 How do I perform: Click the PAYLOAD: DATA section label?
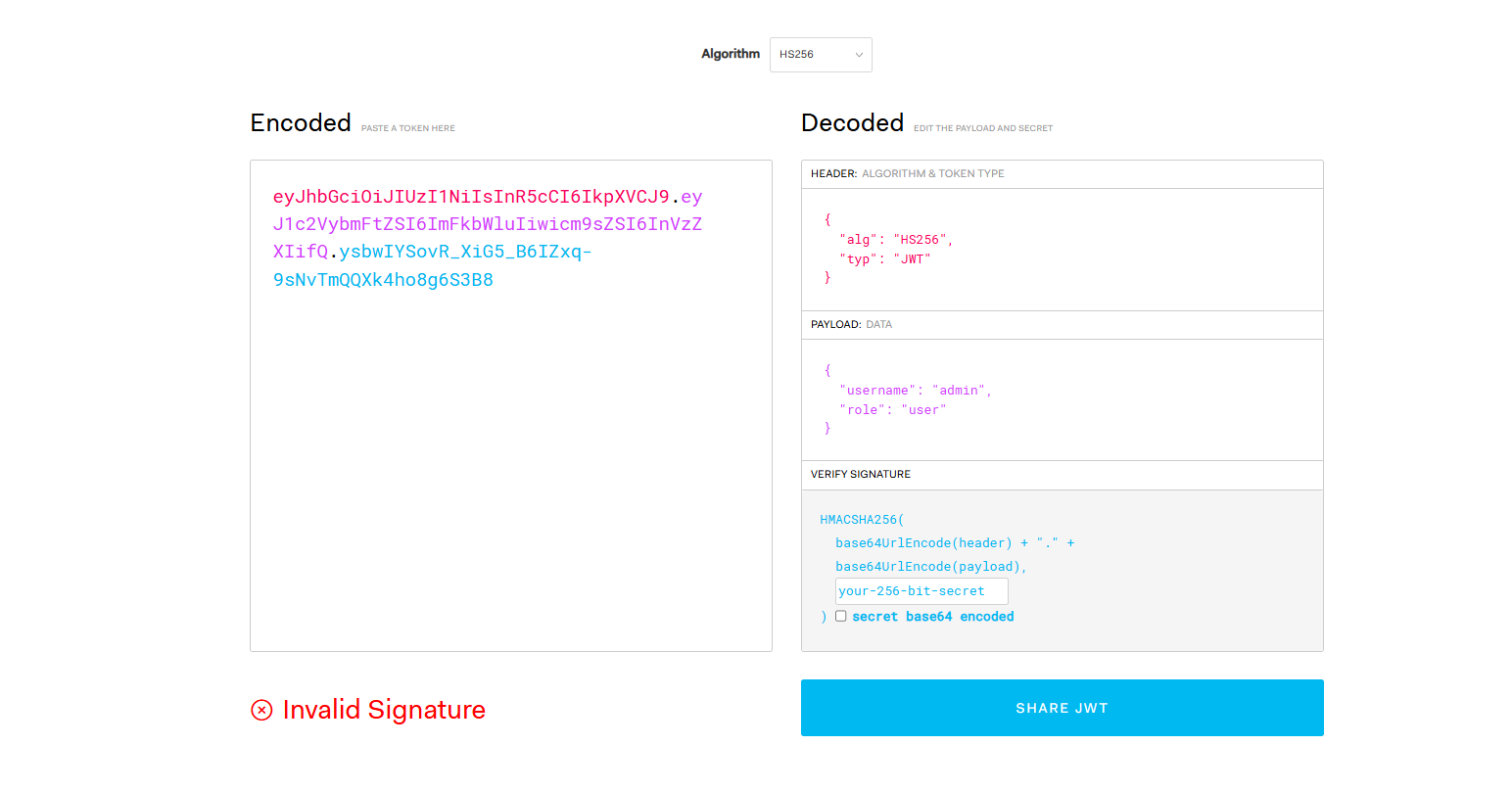pyautogui.click(x=852, y=324)
